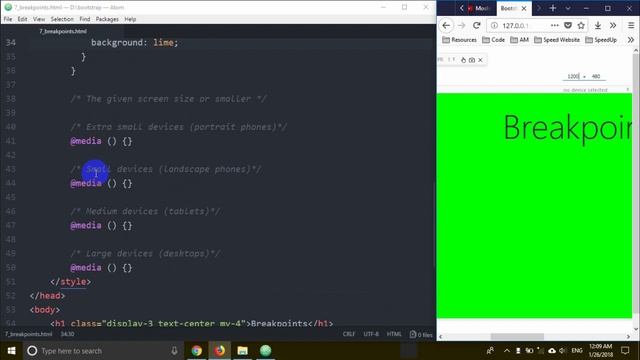
Task: Click the browser vertical scrollbar up arrow
Action: (x=636, y=51)
